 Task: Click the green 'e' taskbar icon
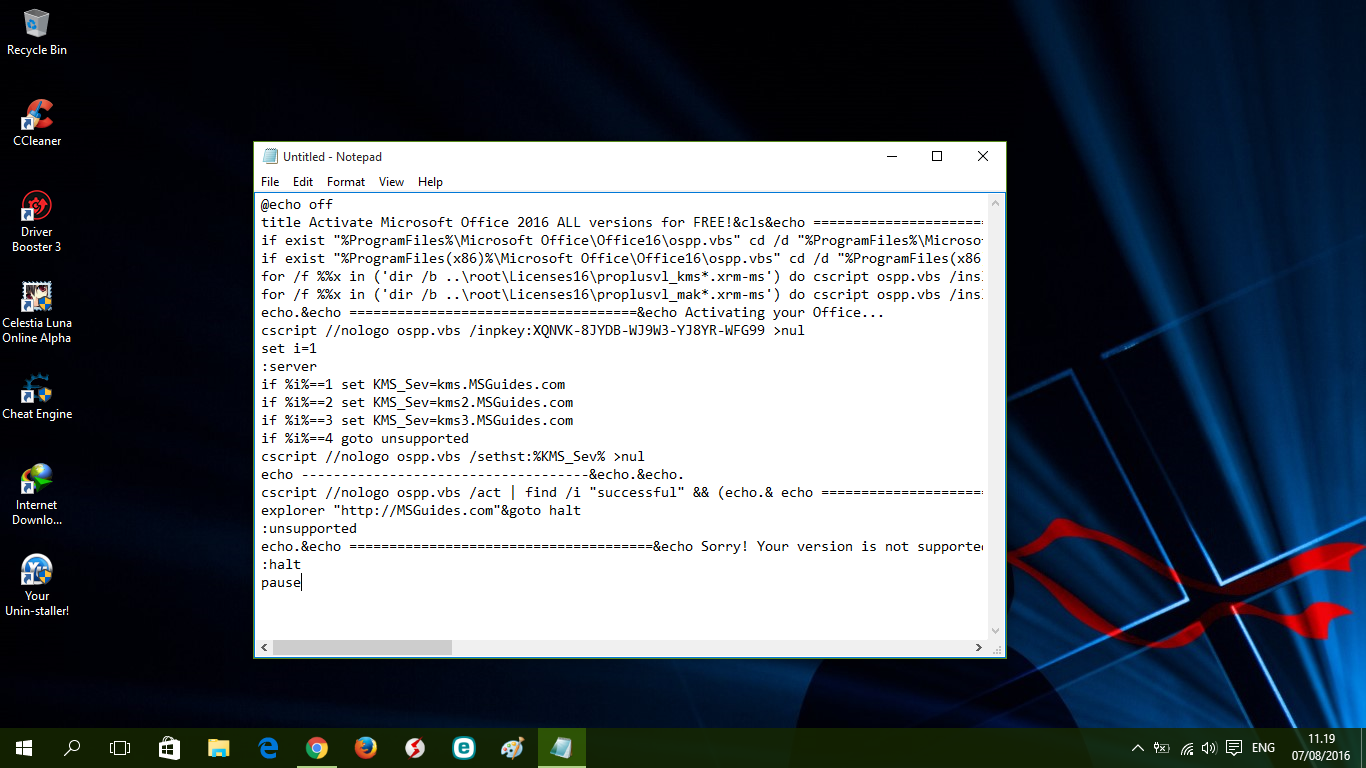click(463, 748)
